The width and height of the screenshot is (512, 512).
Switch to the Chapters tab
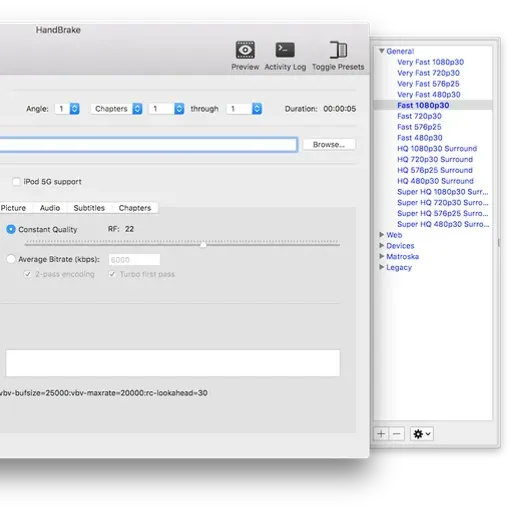click(135, 208)
